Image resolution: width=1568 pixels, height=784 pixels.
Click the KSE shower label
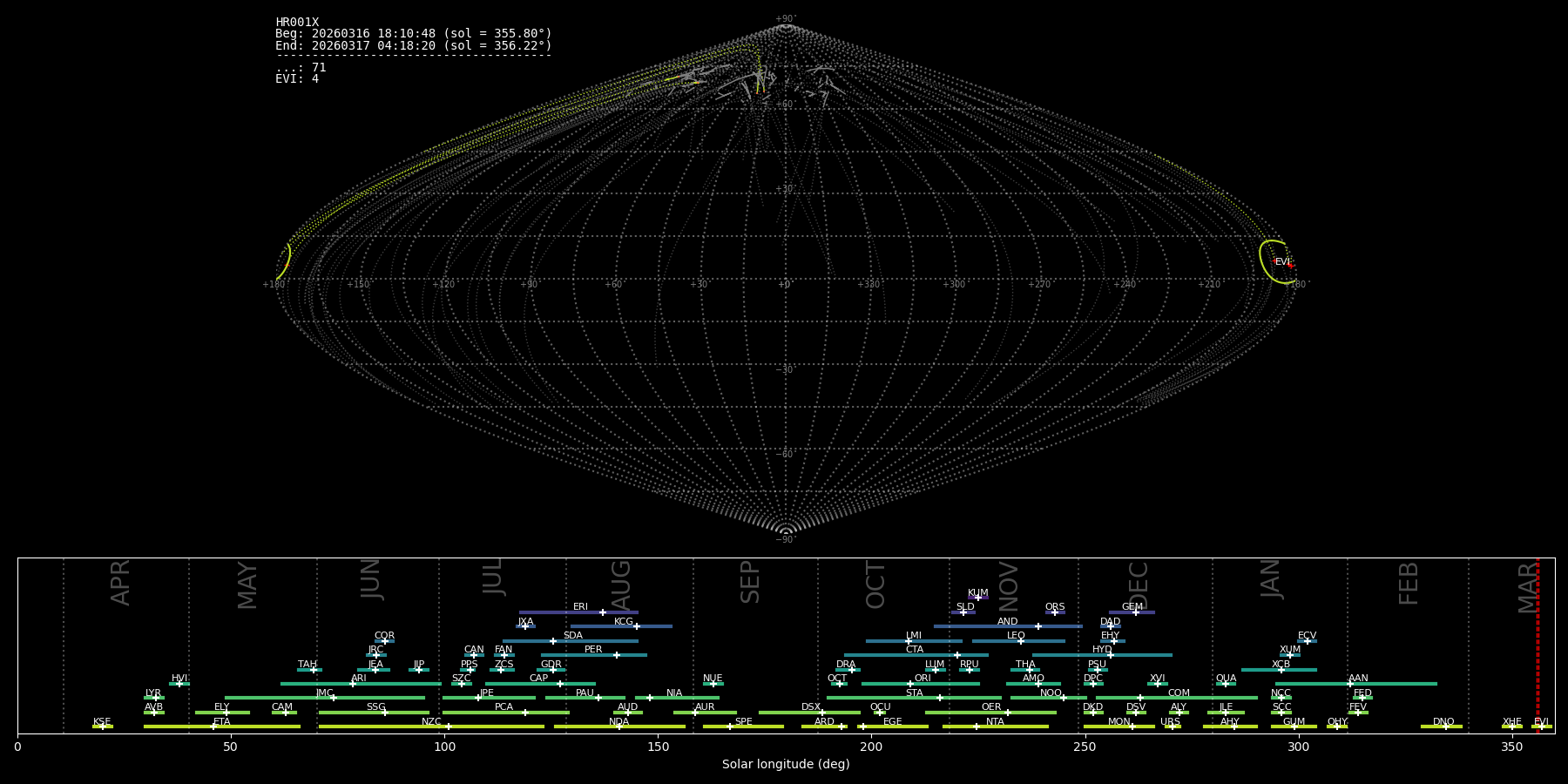[x=102, y=721]
